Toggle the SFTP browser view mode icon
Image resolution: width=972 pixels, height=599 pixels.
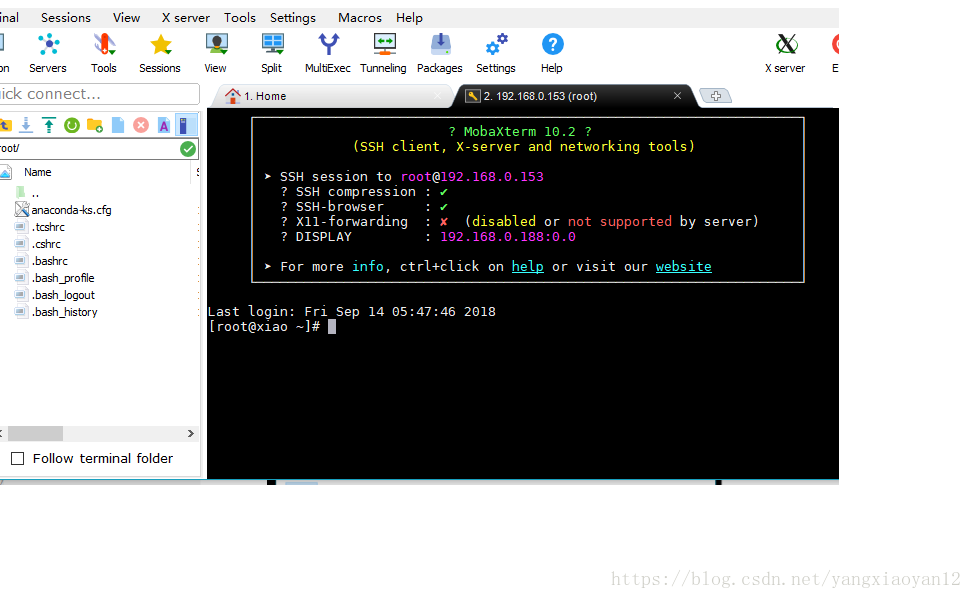pos(185,125)
